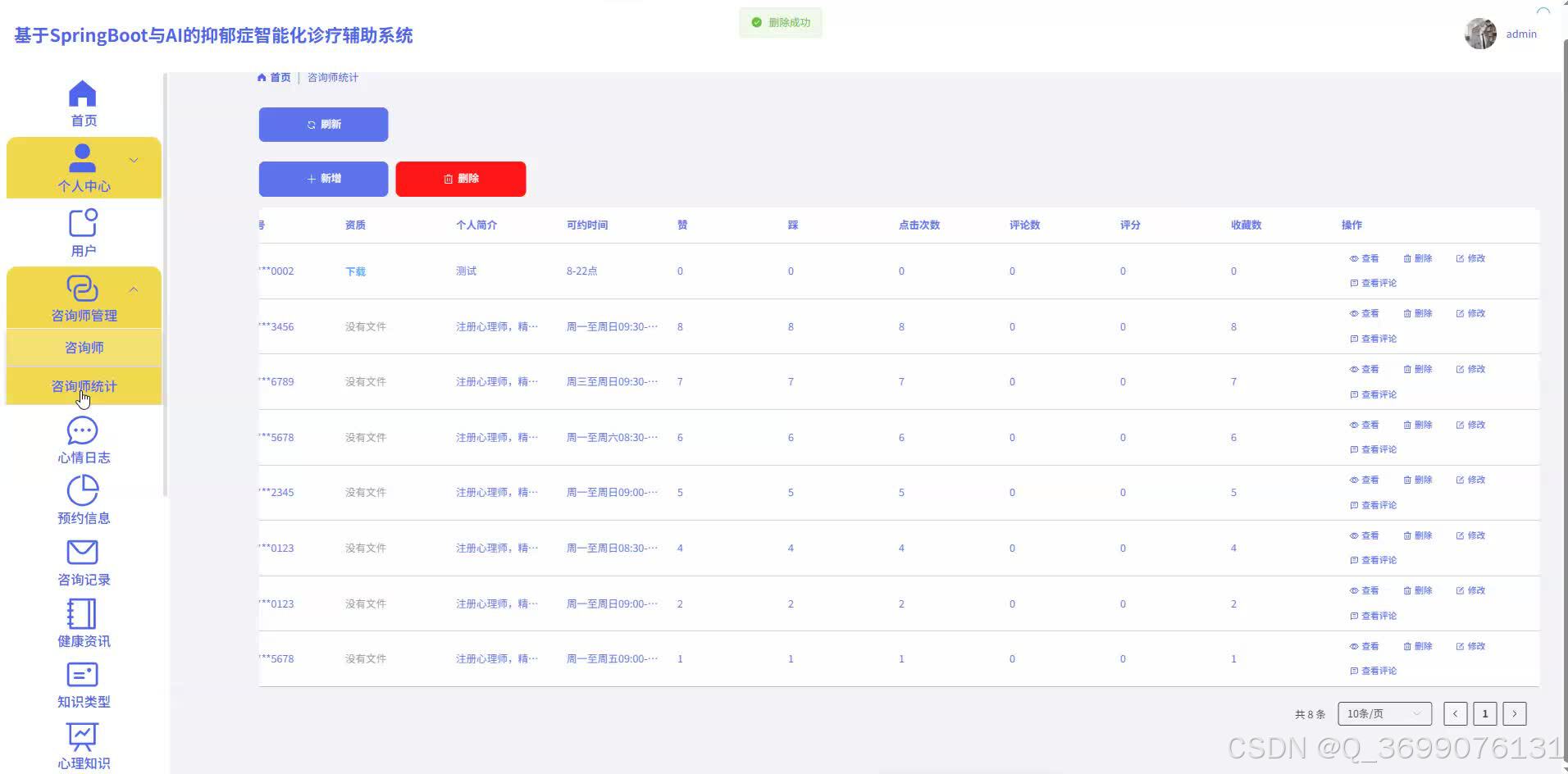
Task: Click the 新增 add button
Action: tap(323, 179)
